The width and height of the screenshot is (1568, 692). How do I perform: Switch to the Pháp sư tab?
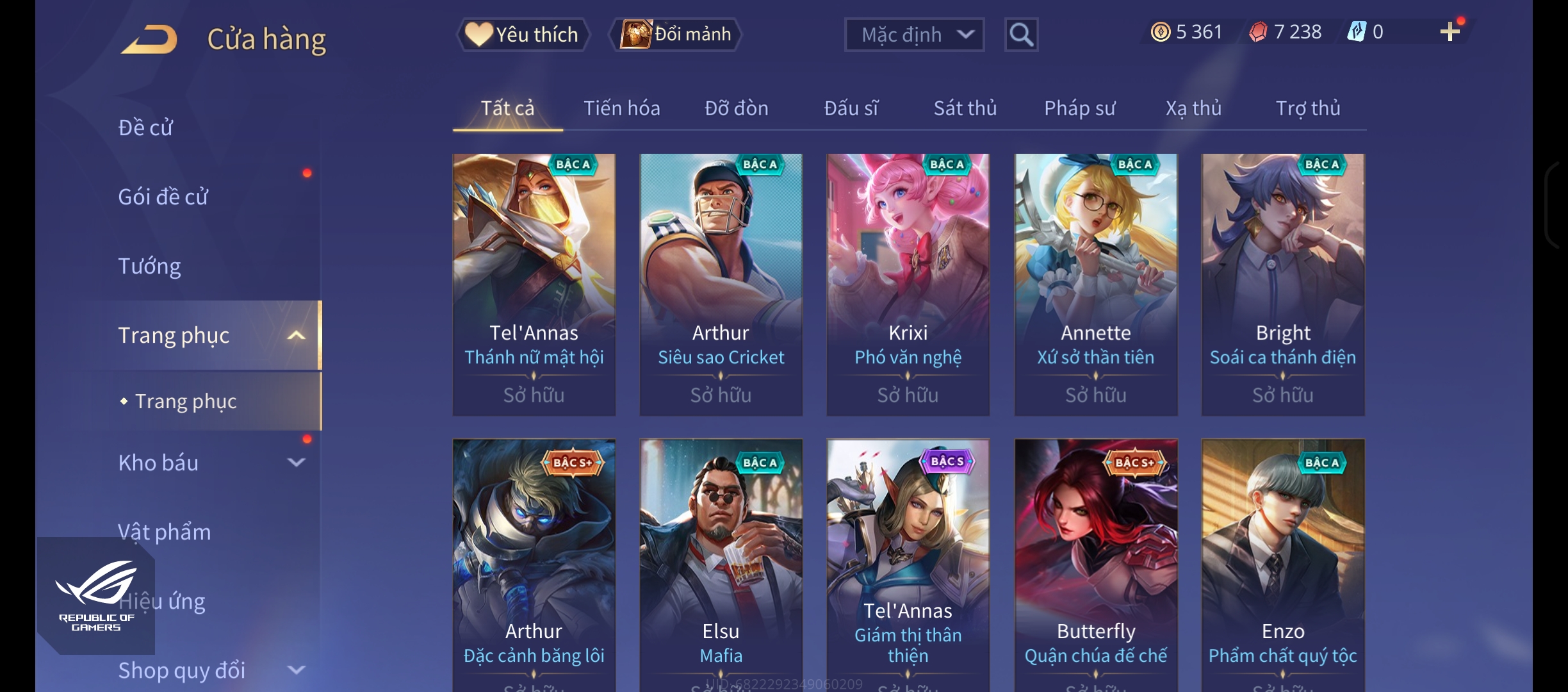(x=1079, y=108)
